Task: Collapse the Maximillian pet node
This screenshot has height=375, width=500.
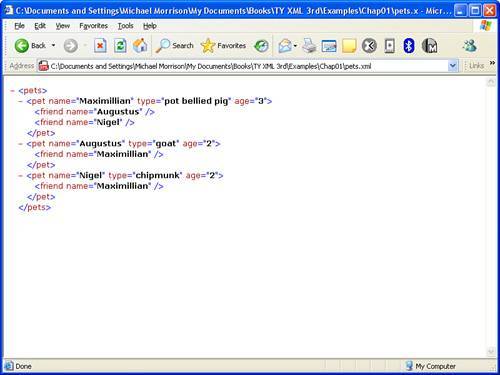Action: (21, 101)
